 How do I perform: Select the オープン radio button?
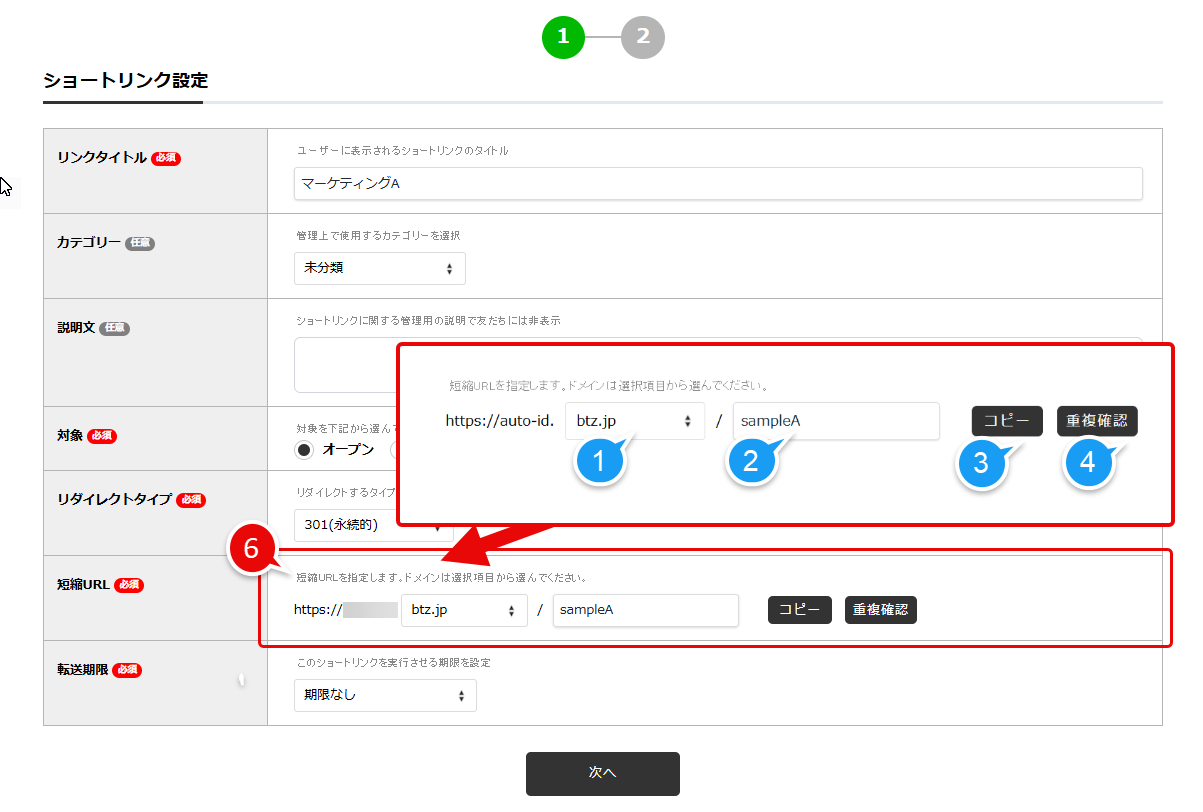click(x=304, y=449)
